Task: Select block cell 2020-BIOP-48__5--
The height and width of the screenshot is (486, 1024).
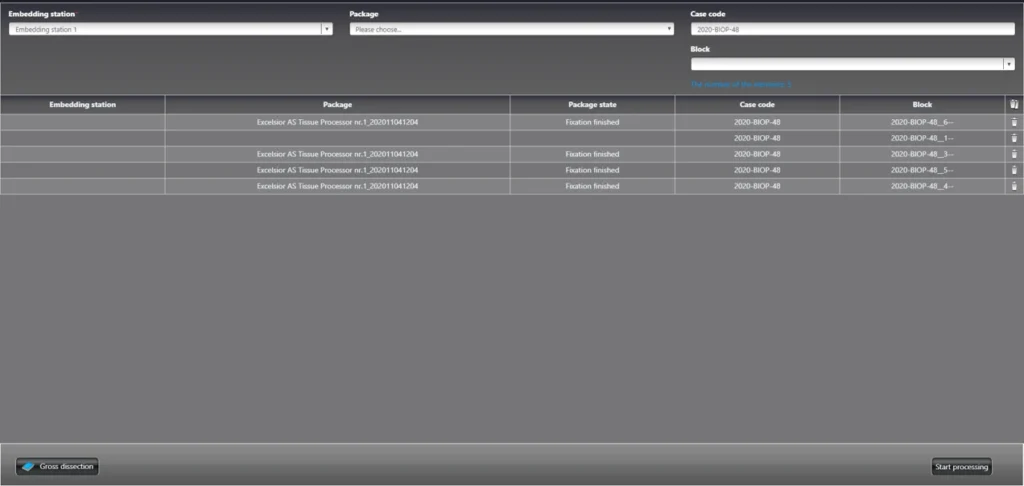Action: pos(922,170)
